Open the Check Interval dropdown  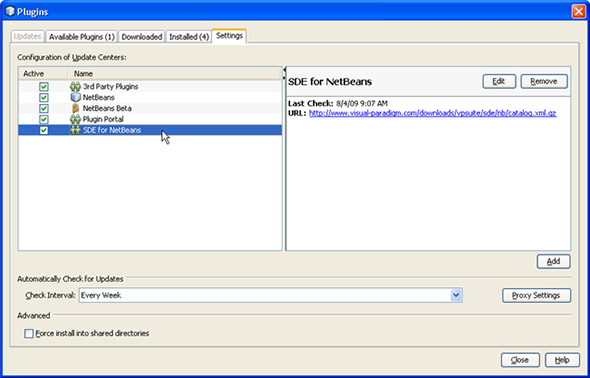[x=456, y=296]
